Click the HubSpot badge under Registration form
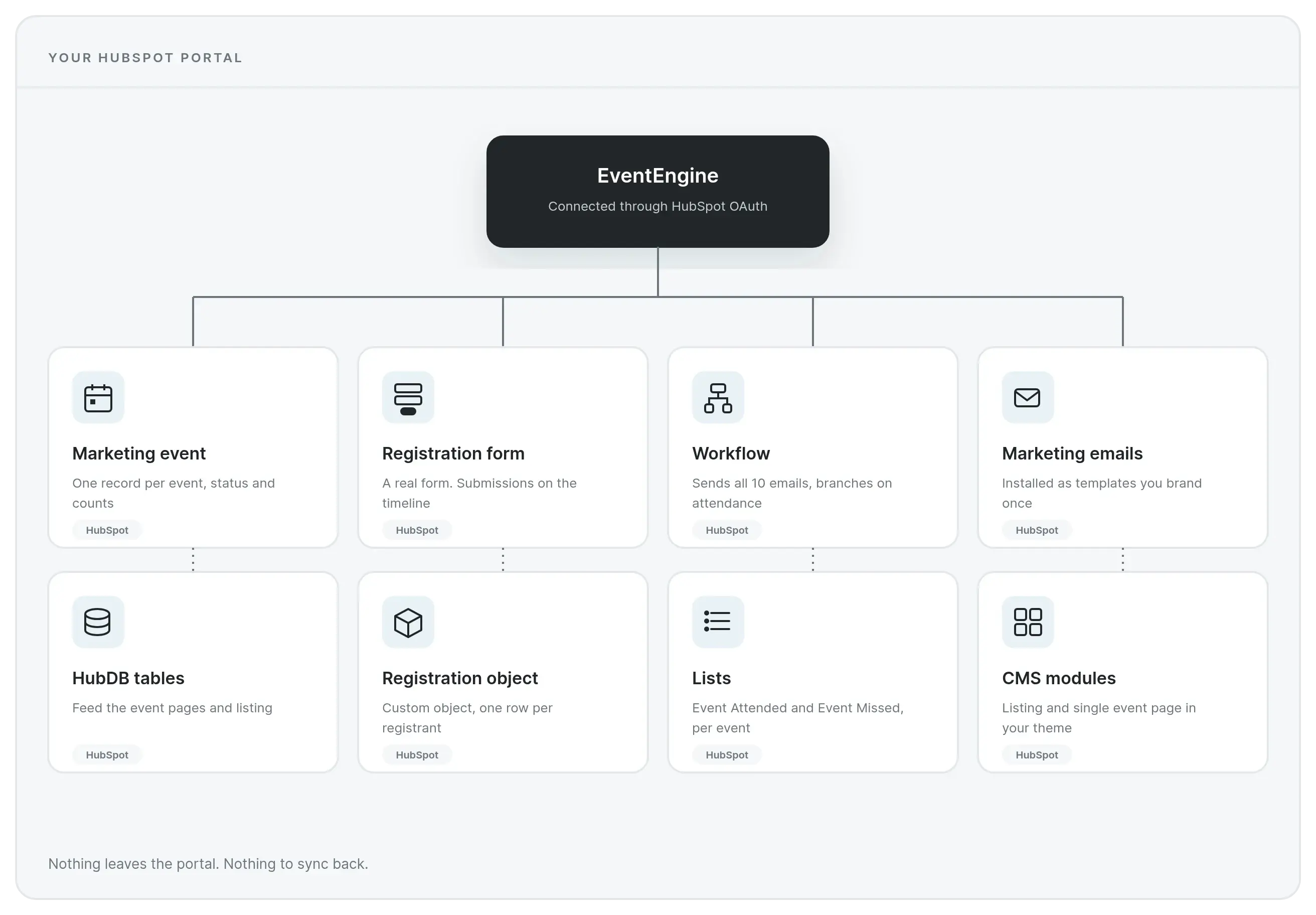1316x915 pixels. (417, 530)
